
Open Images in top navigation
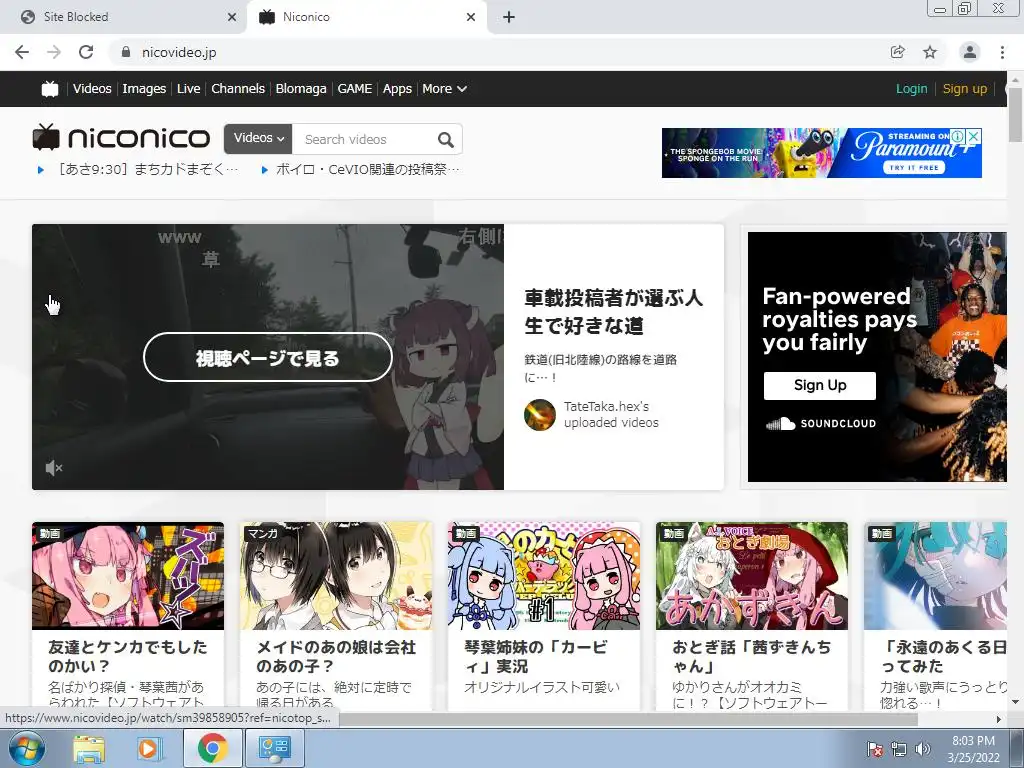(x=144, y=89)
